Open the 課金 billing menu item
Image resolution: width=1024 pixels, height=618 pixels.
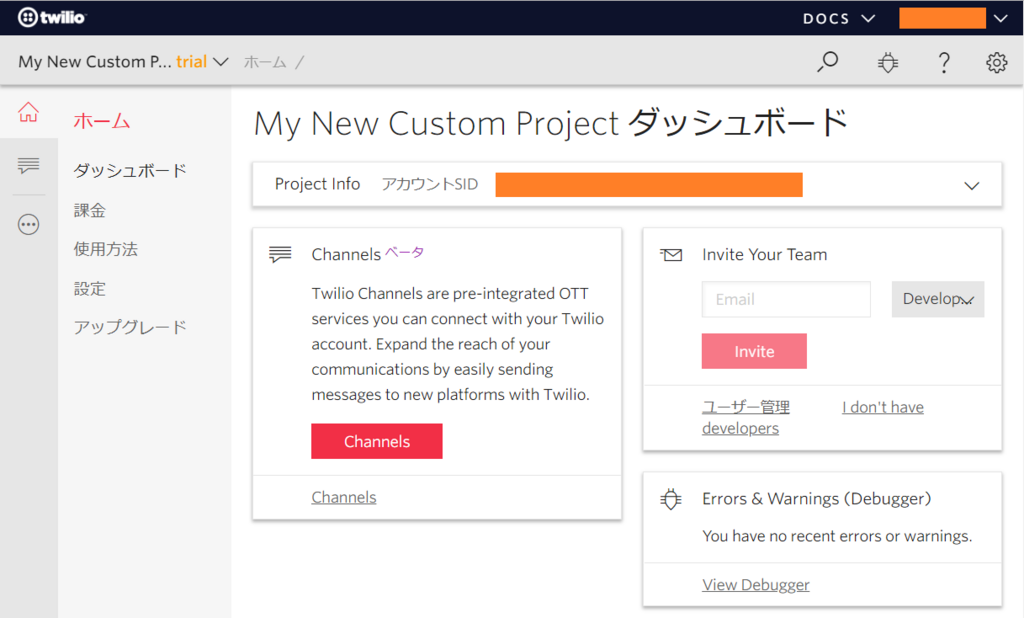click(x=89, y=210)
